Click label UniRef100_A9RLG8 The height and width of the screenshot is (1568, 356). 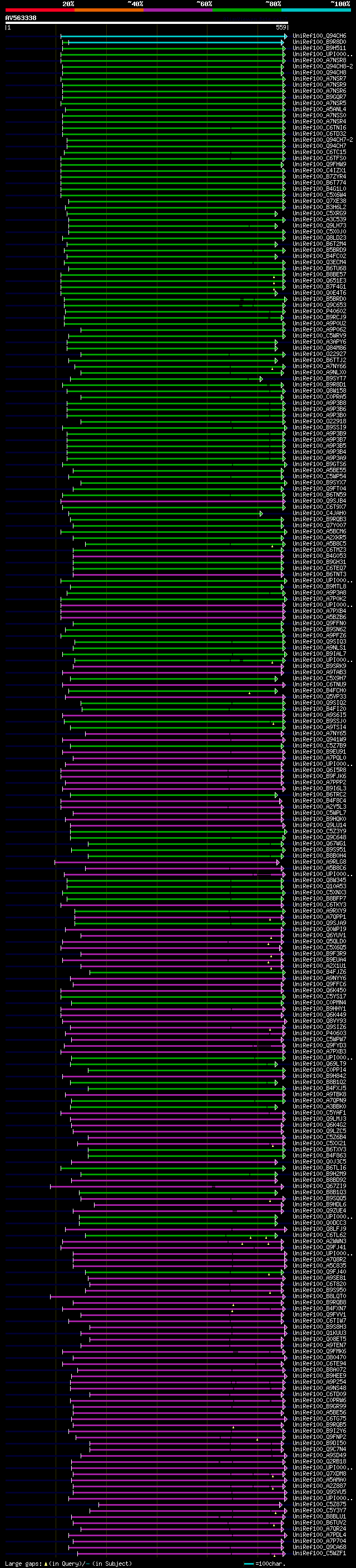(x=319, y=862)
